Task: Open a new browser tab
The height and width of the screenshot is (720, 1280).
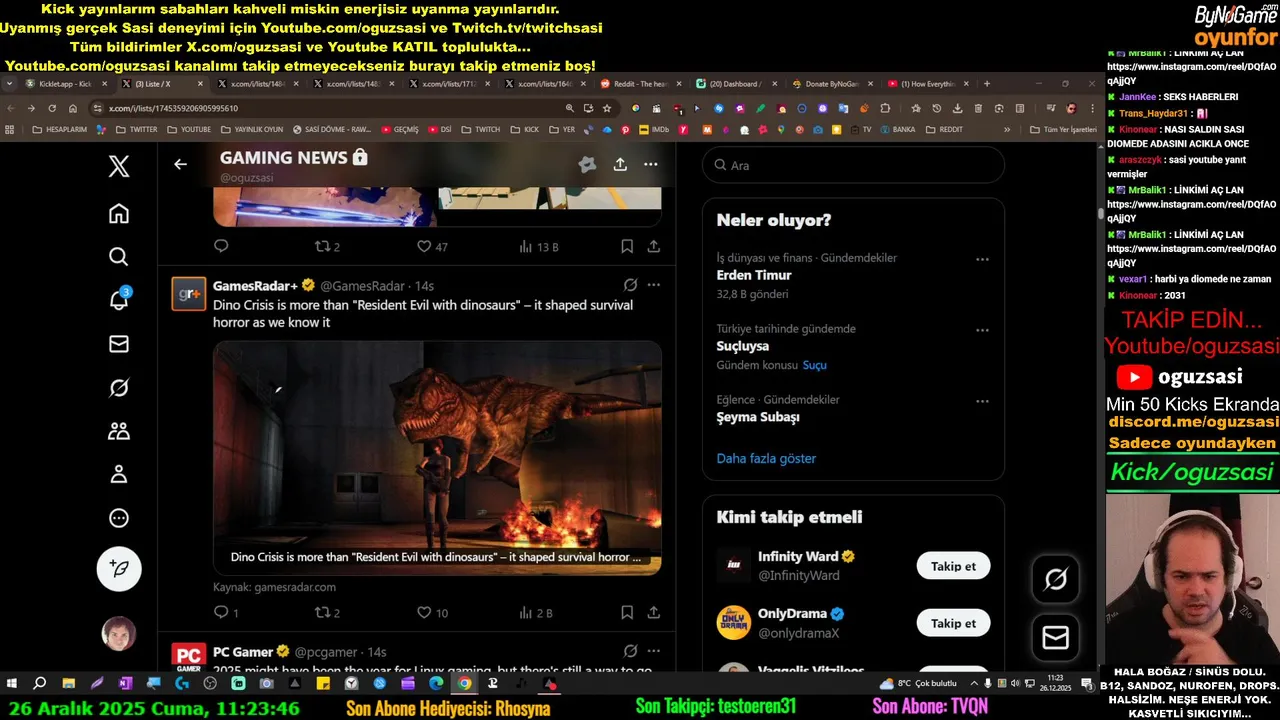Action: tap(987, 84)
